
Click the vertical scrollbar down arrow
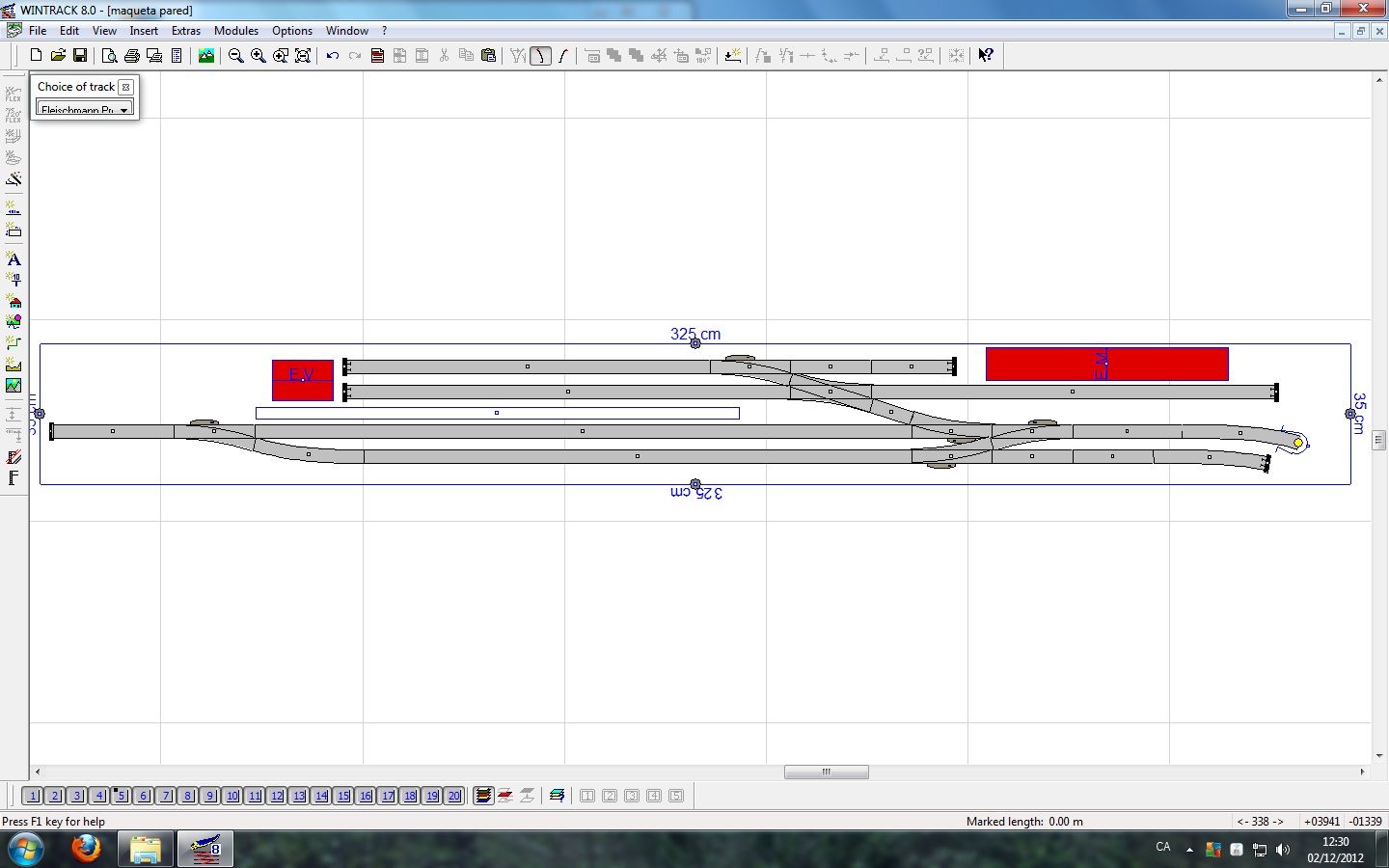click(1379, 756)
